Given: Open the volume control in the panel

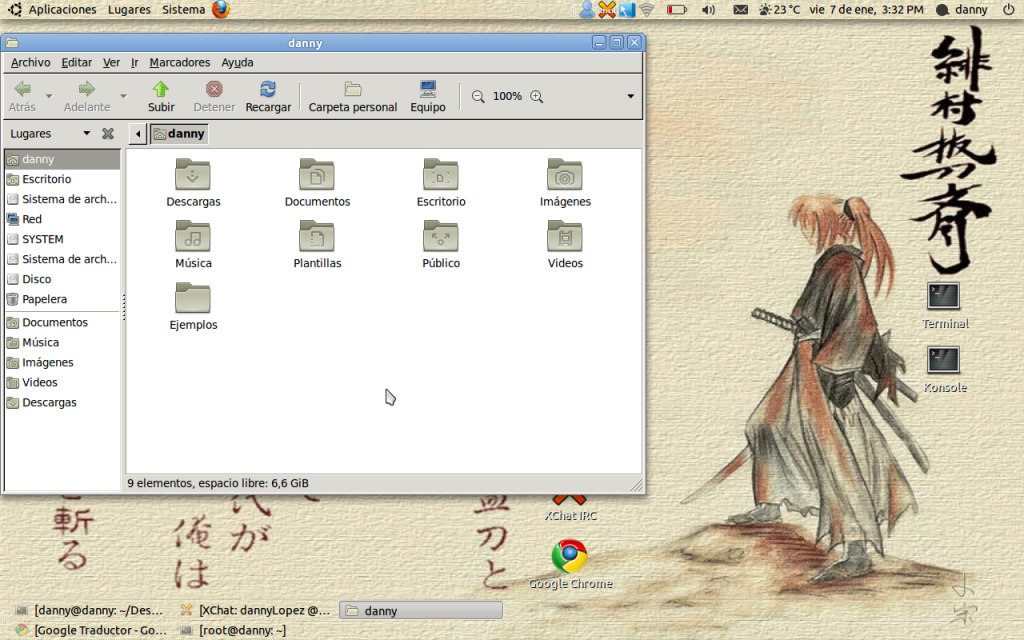Looking at the screenshot, I should coord(709,10).
